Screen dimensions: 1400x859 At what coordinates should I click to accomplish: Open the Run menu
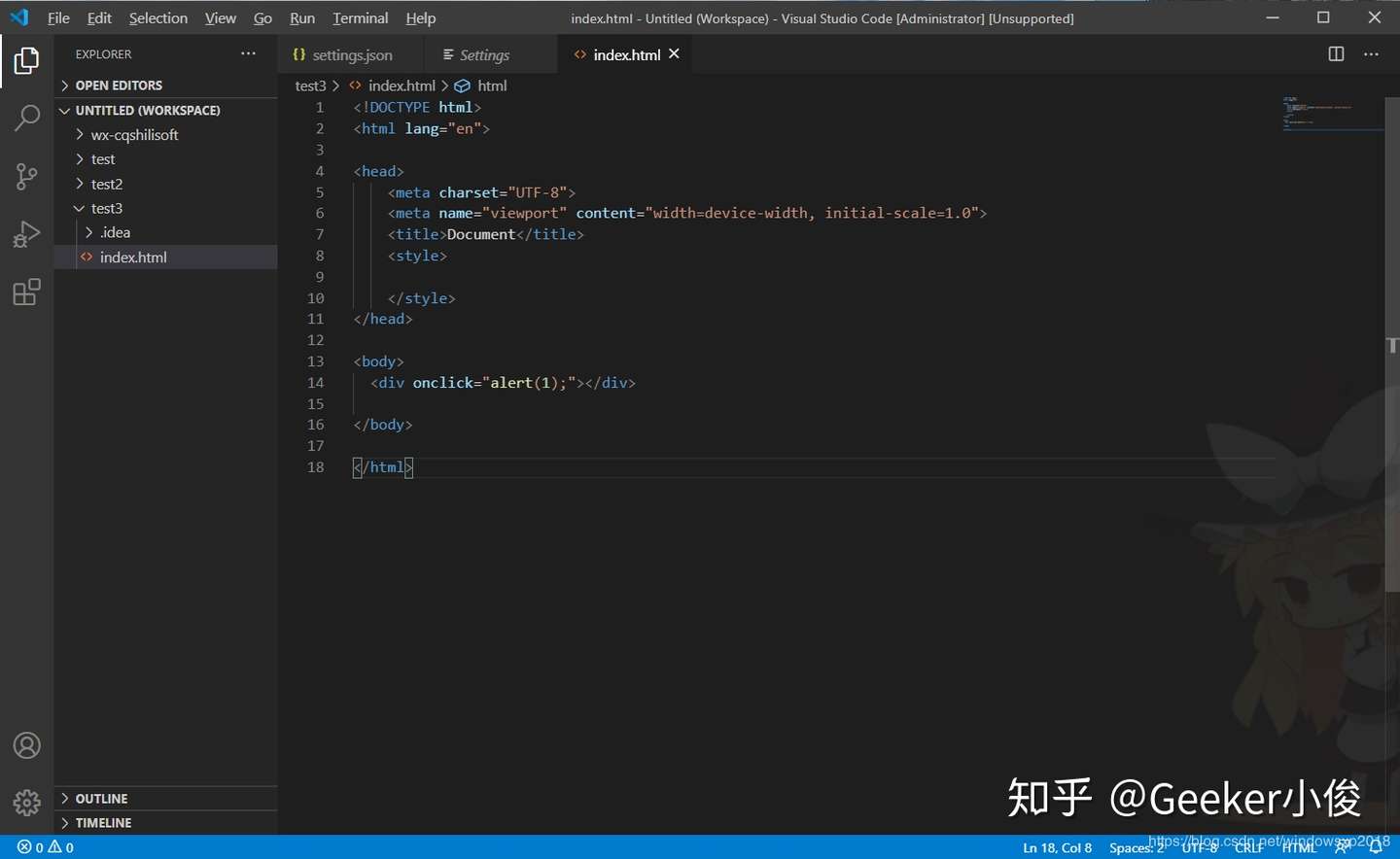[x=302, y=17]
